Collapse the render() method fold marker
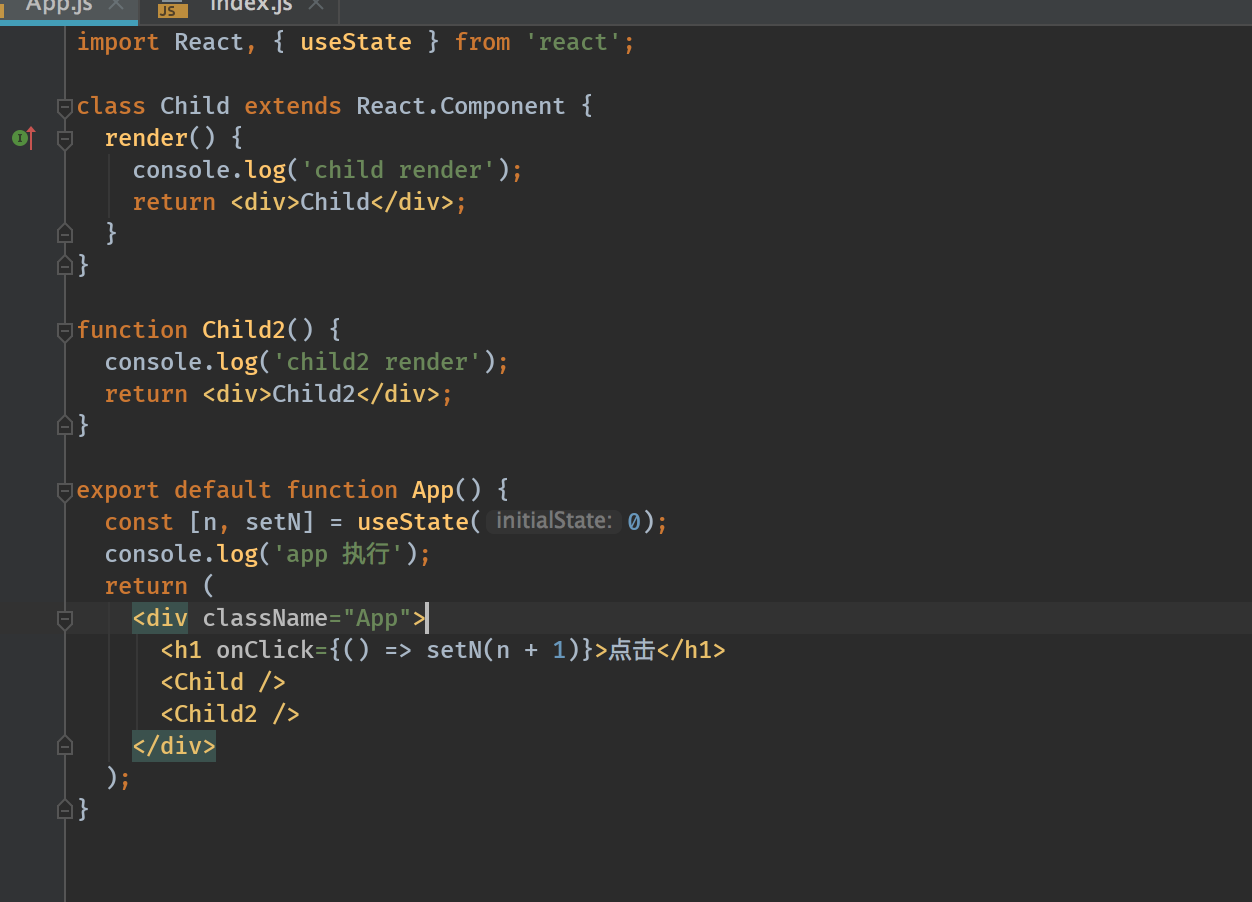This screenshot has height=902, width=1252. (x=65, y=139)
